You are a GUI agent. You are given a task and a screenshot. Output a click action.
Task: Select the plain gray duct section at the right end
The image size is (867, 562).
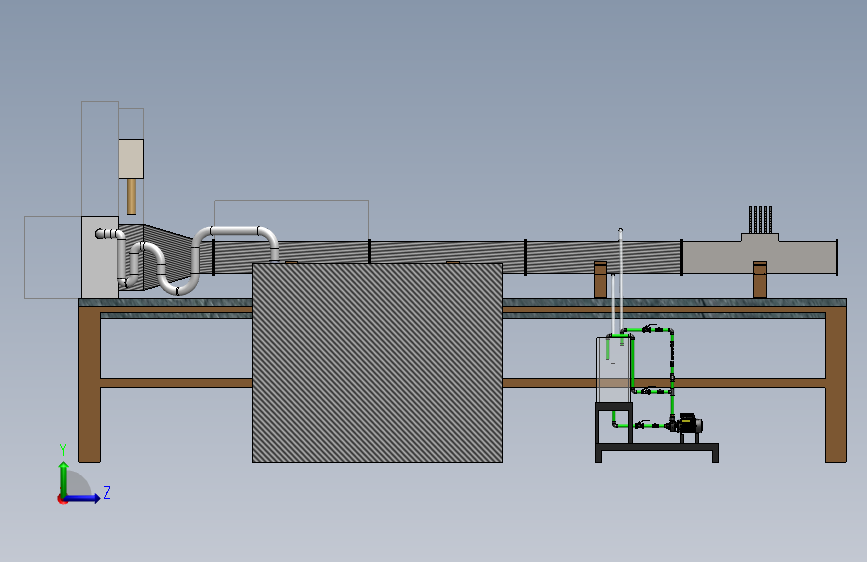pos(759,256)
